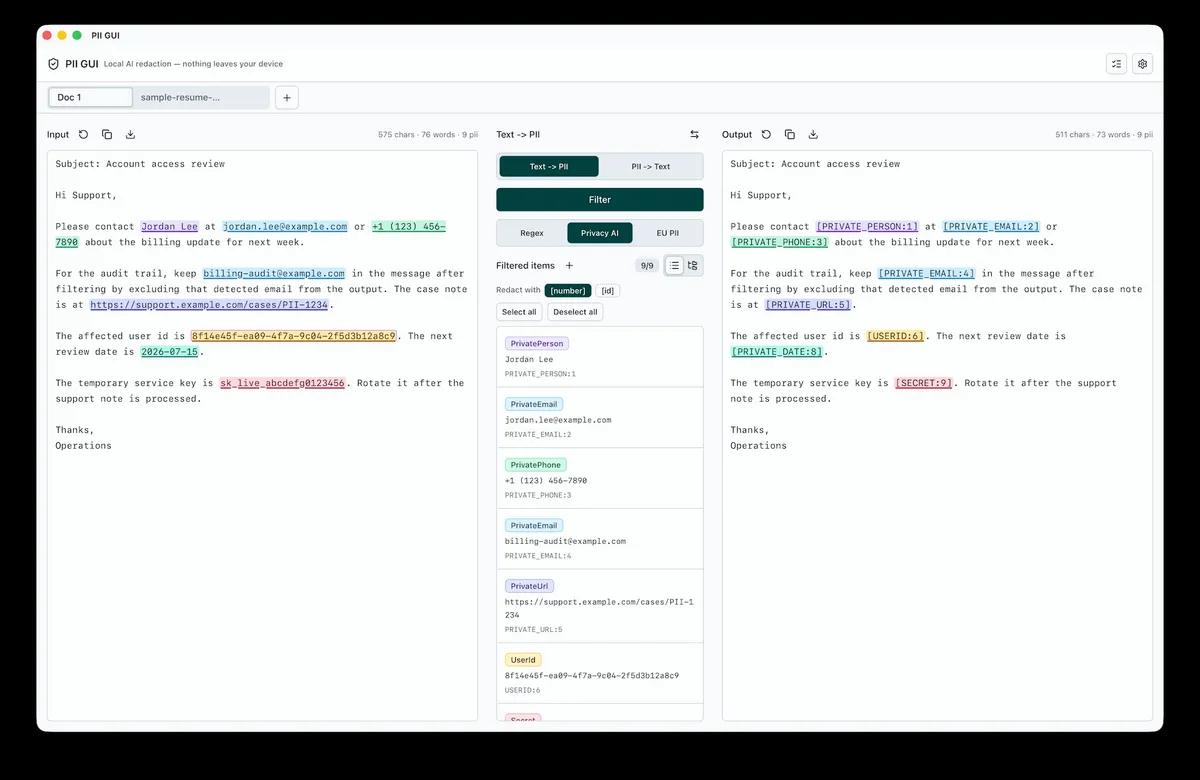
Task: Open the checklist icon in the header
Action: point(1117,64)
